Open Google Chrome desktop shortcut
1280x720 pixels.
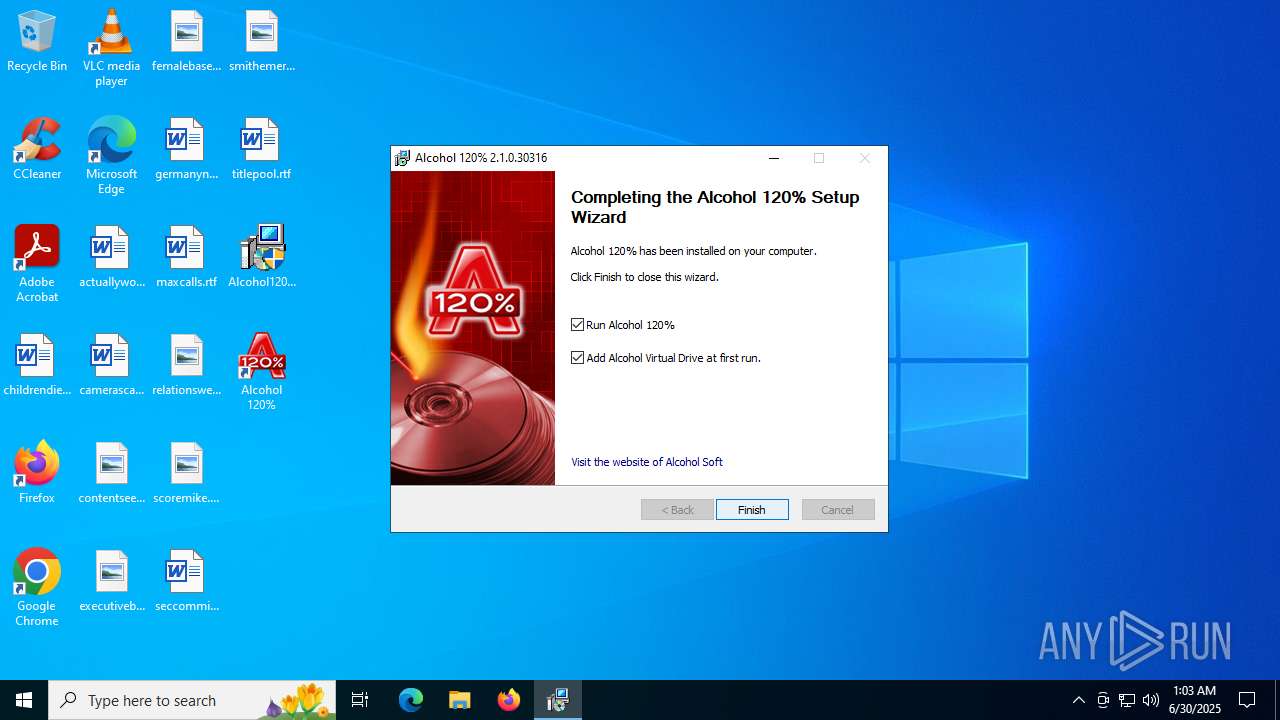pos(37,588)
